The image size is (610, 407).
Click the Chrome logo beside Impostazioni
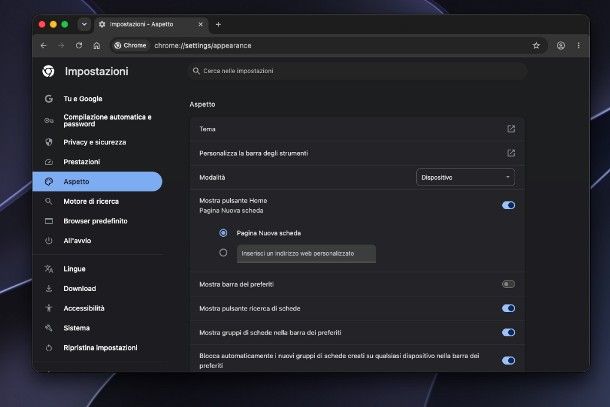tap(49, 71)
